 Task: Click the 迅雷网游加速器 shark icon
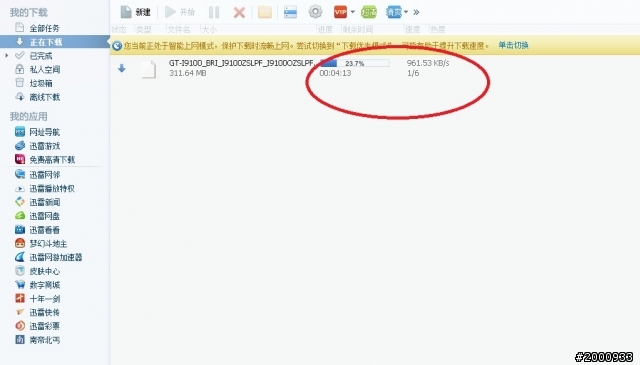tap(20, 257)
